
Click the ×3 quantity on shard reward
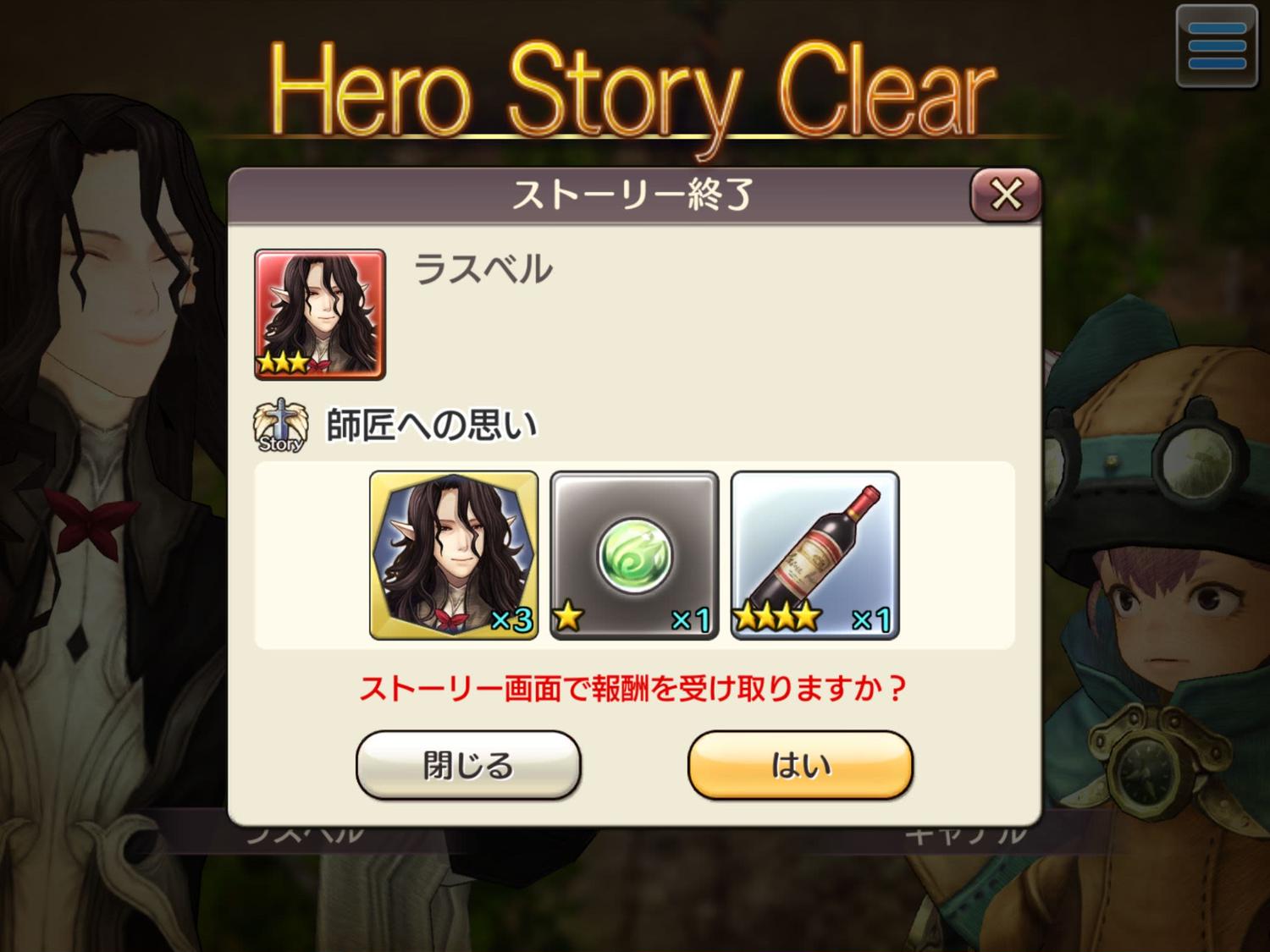point(512,619)
